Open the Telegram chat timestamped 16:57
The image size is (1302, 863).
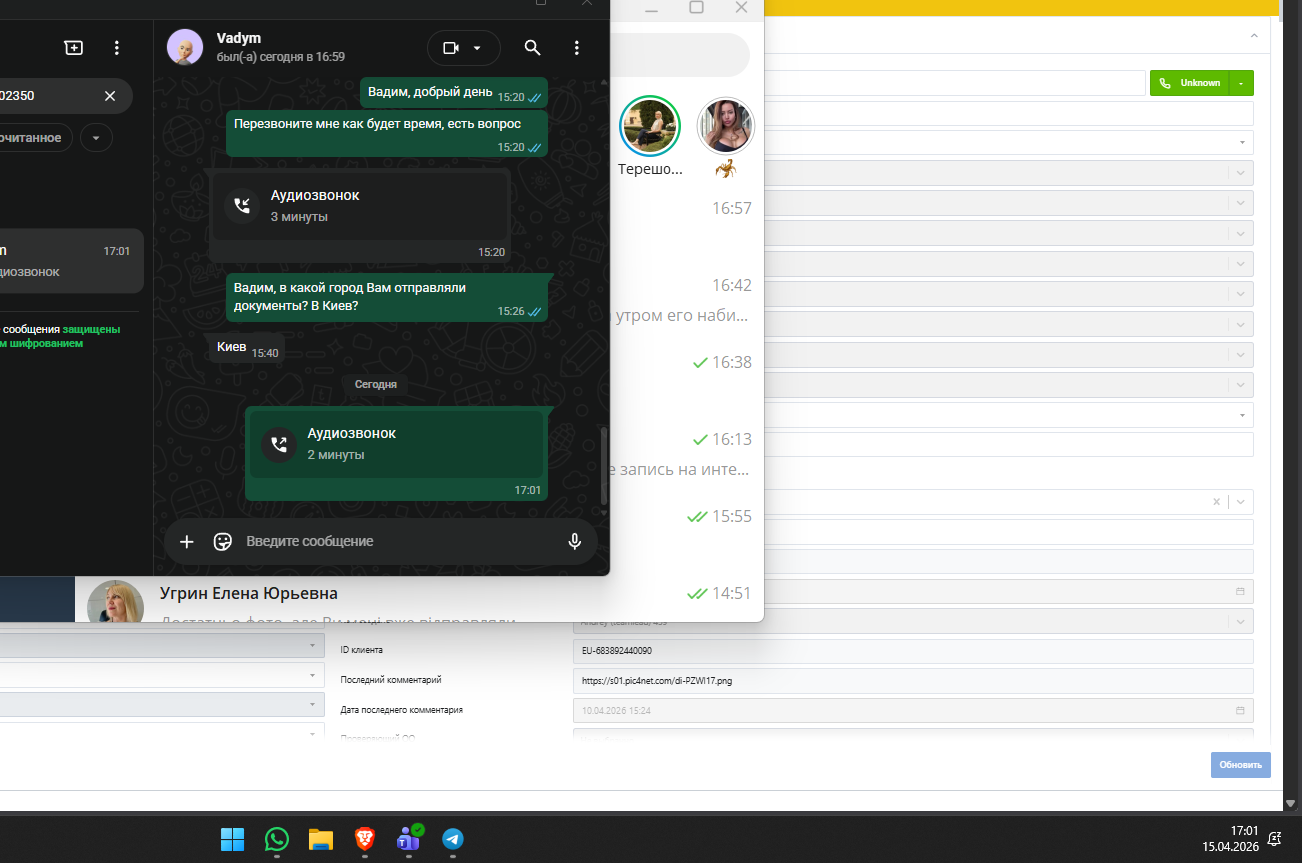point(686,218)
